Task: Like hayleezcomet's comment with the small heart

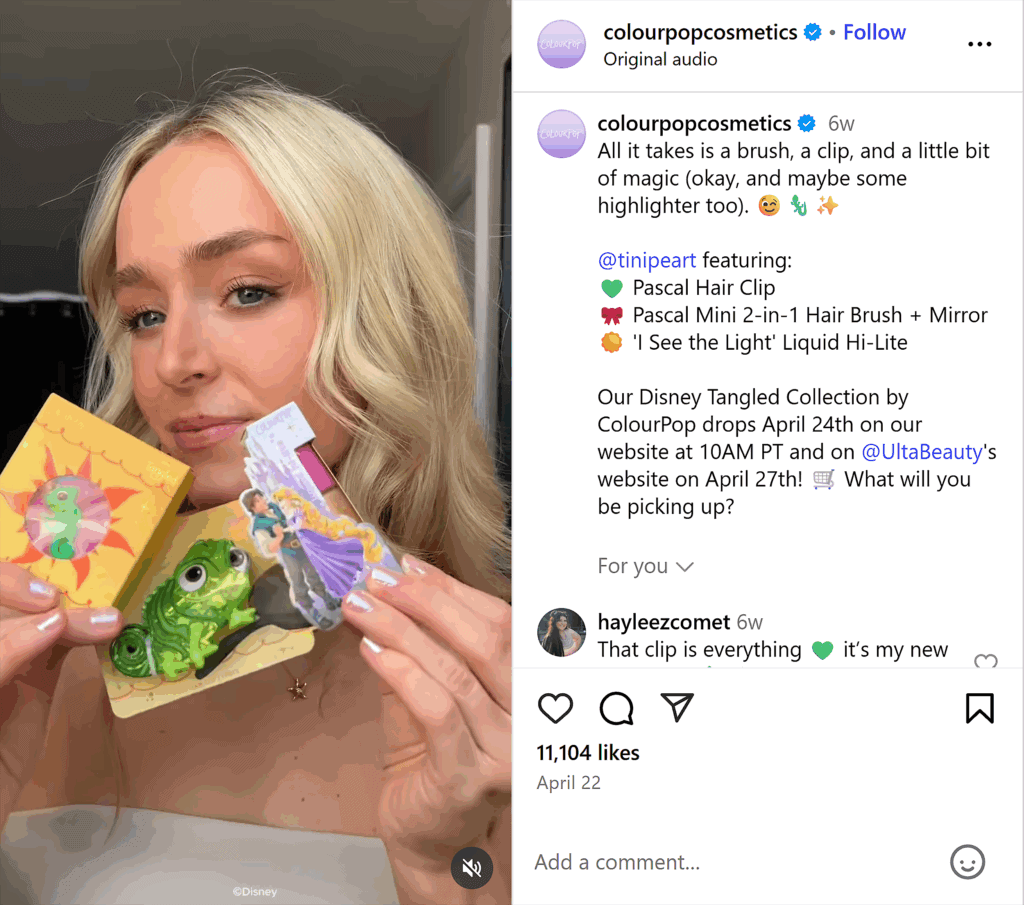Action: pyautogui.click(x=986, y=663)
